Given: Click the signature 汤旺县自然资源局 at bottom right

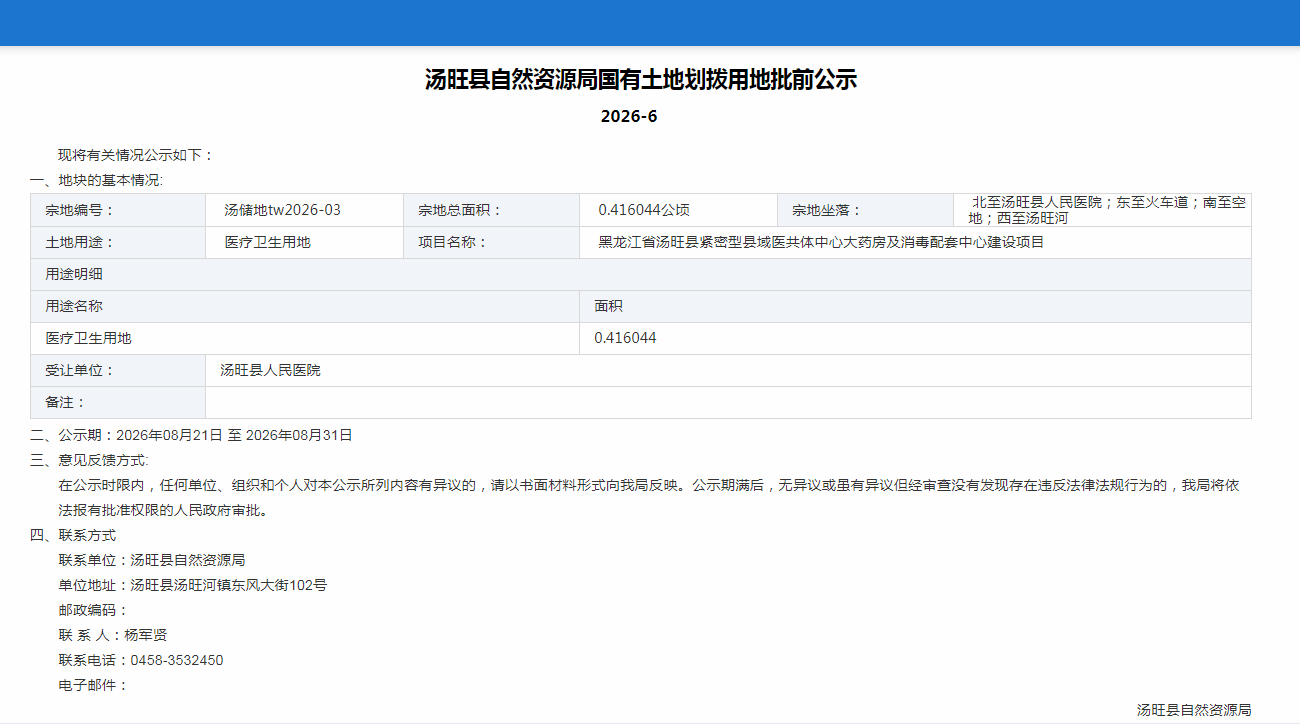Looking at the screenshot, I should 1194,710.
